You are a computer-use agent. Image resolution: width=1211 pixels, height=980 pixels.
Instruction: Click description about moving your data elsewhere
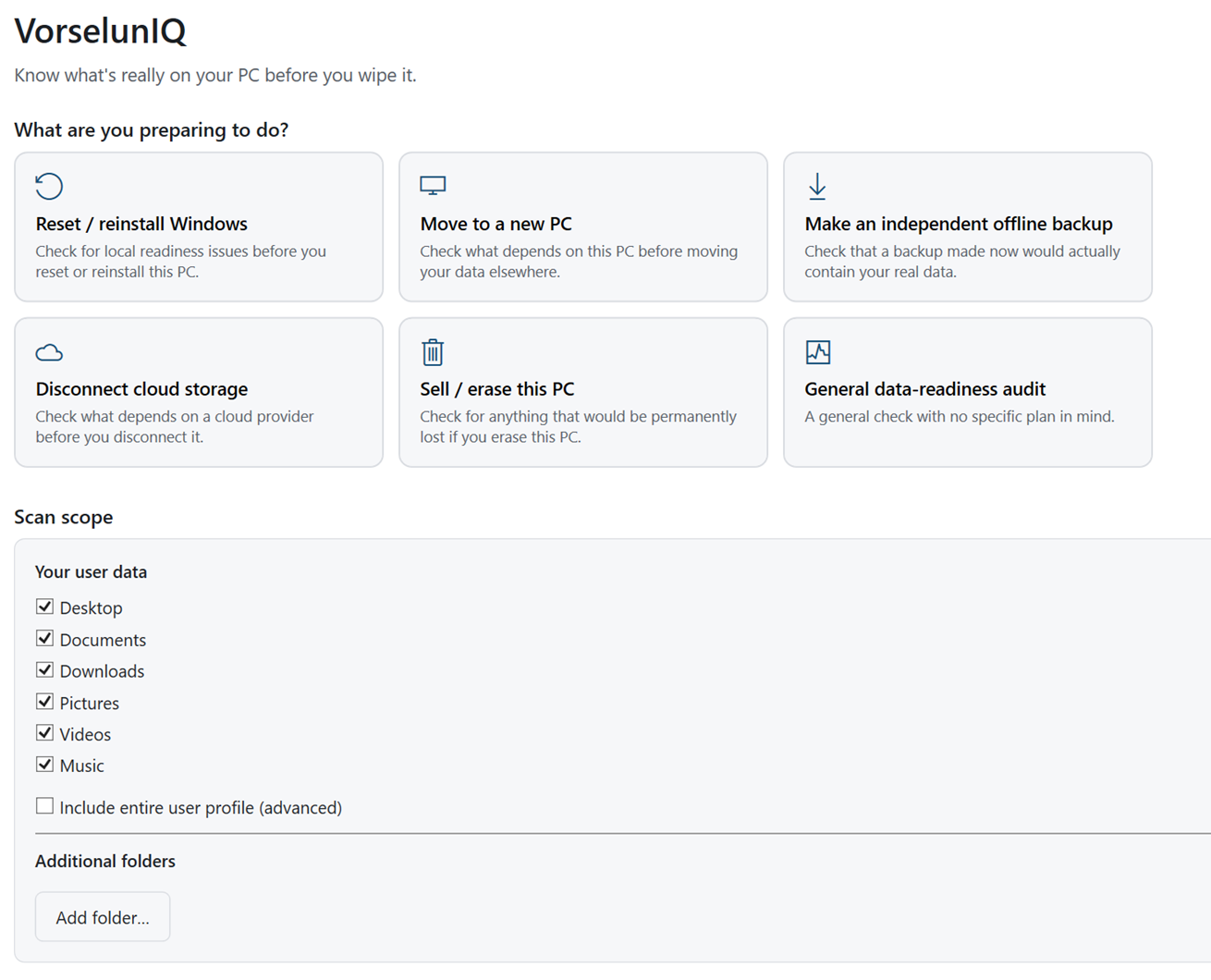[x=579, y=262]
